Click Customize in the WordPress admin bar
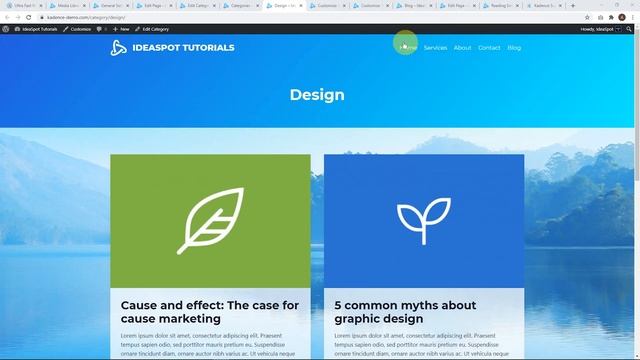Viewport: 640px width, 360px height. 77,29
